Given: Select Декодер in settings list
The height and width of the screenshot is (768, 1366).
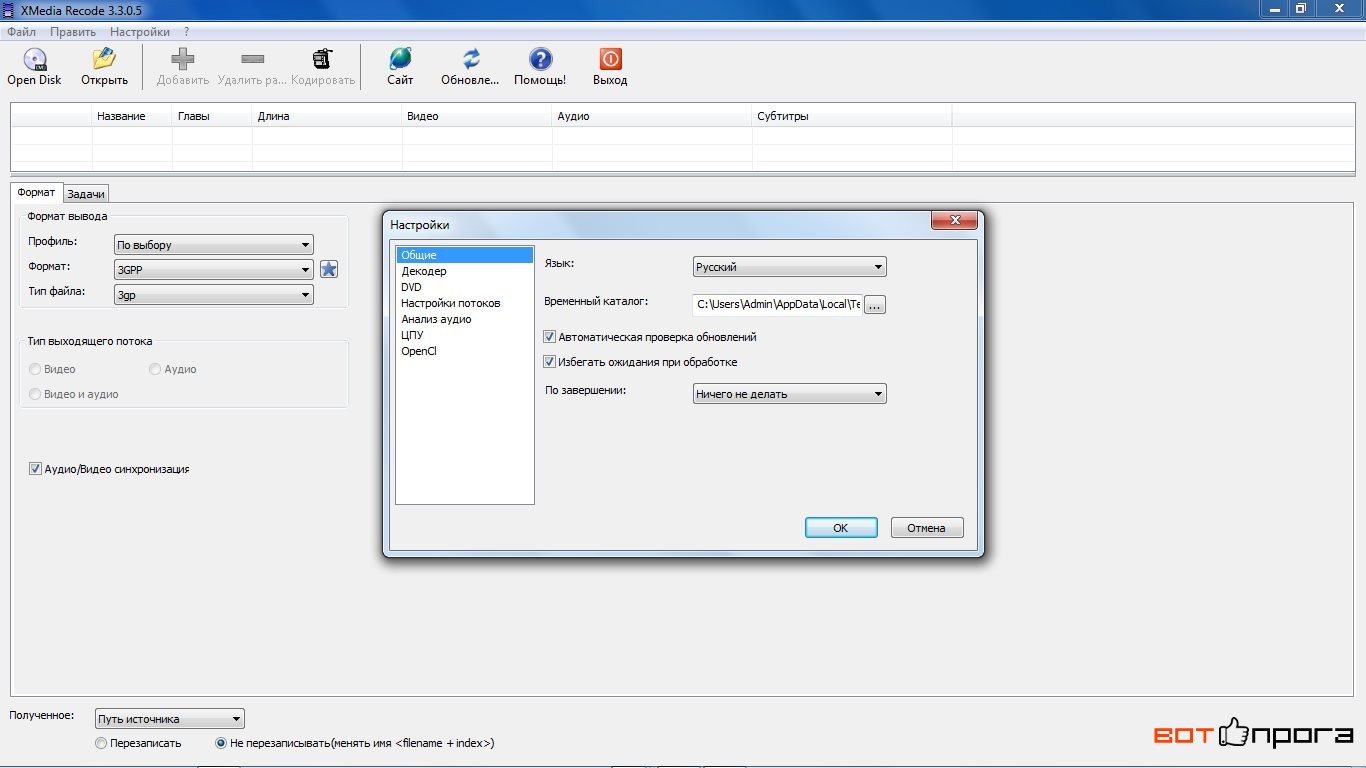Looking at the screenshot, I should tap(465, 271).
